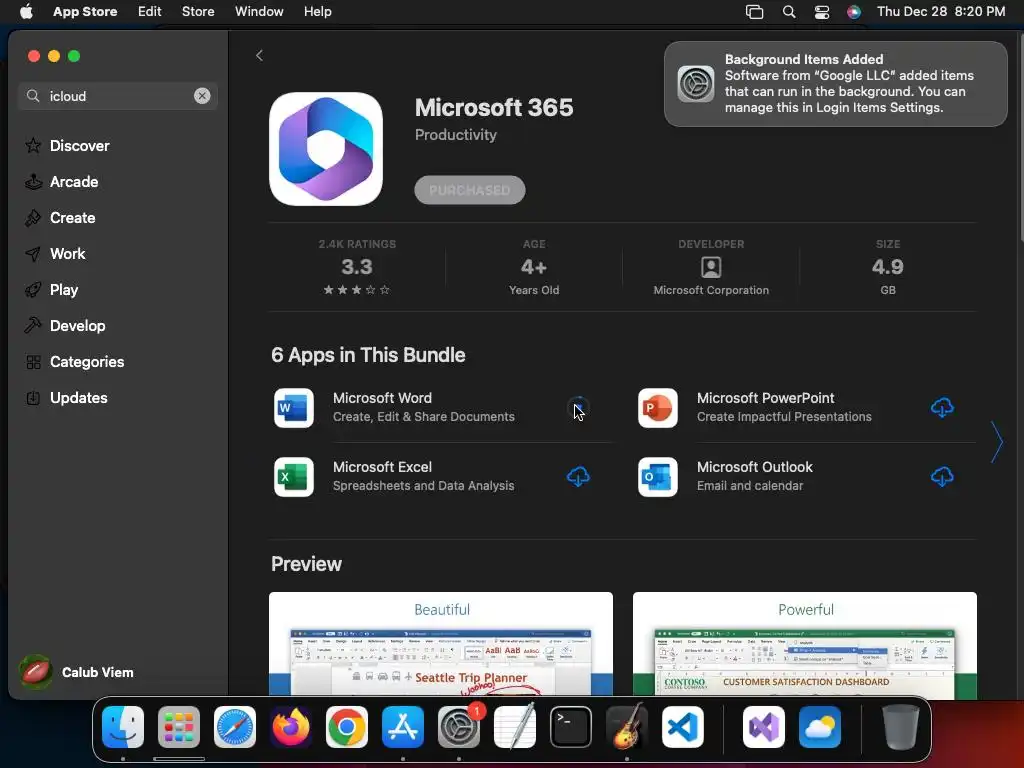Screen dimensions: 1024x768
Task: Select the Develop category
Action: point(65,325)
